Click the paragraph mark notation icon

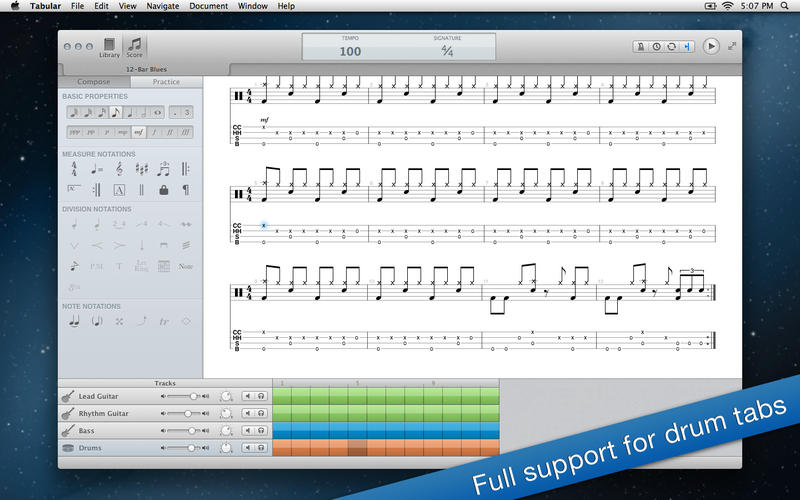pos(186,189)
